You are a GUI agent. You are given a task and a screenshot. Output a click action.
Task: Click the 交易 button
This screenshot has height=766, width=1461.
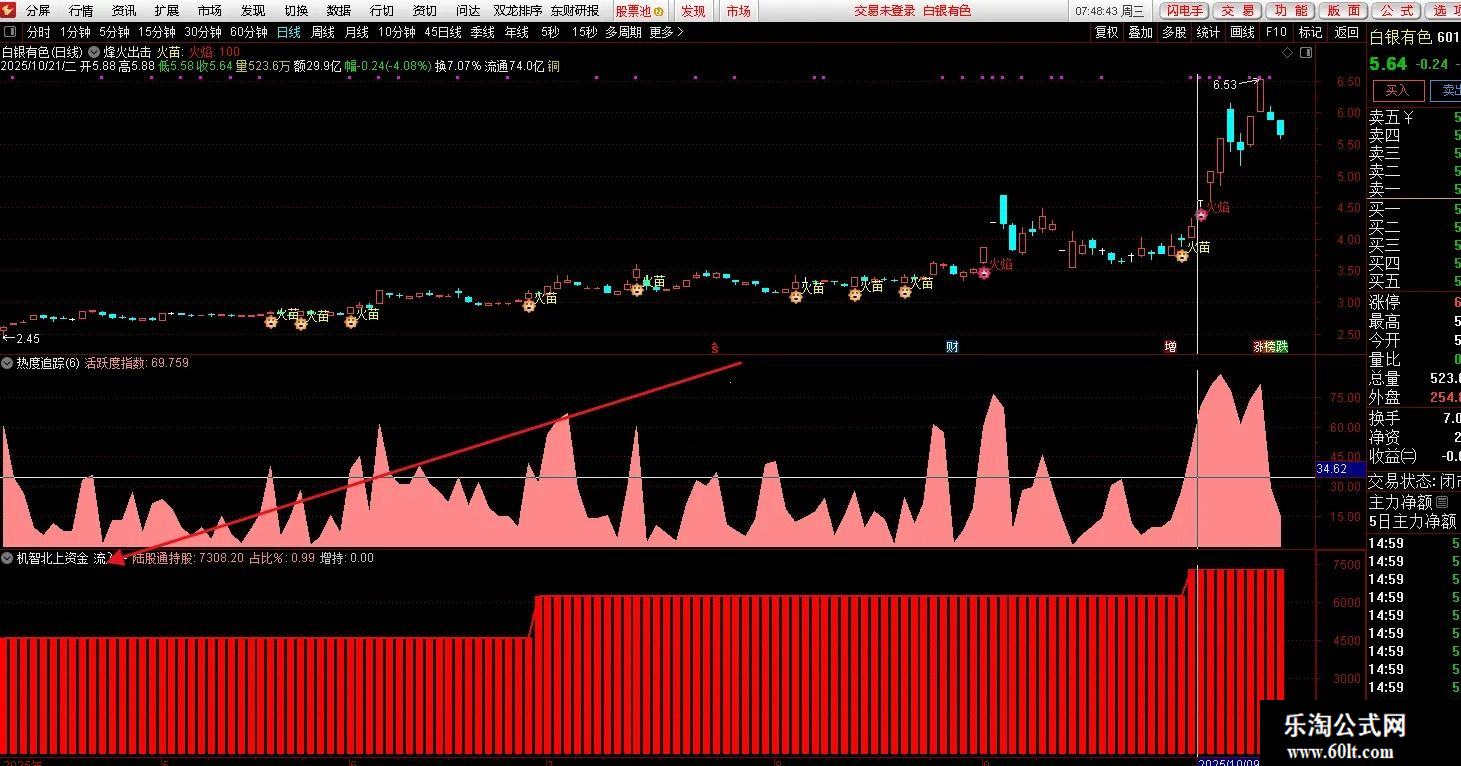[1237, 11]
